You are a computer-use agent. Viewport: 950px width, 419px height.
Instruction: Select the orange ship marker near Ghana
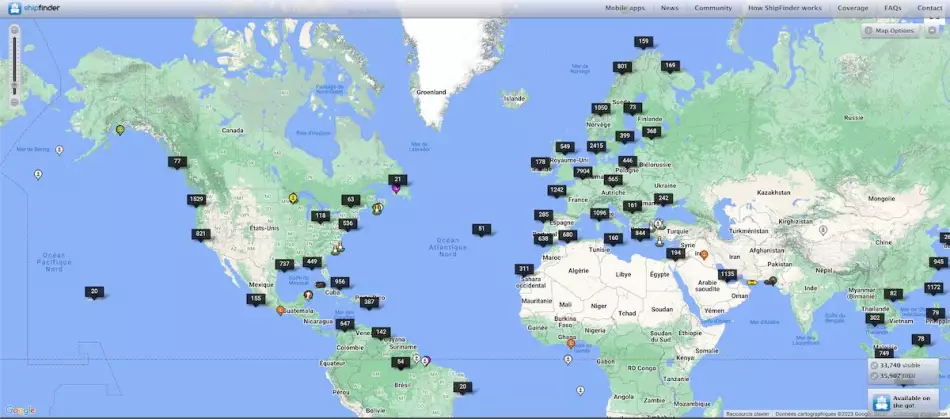tap(571, 343)
